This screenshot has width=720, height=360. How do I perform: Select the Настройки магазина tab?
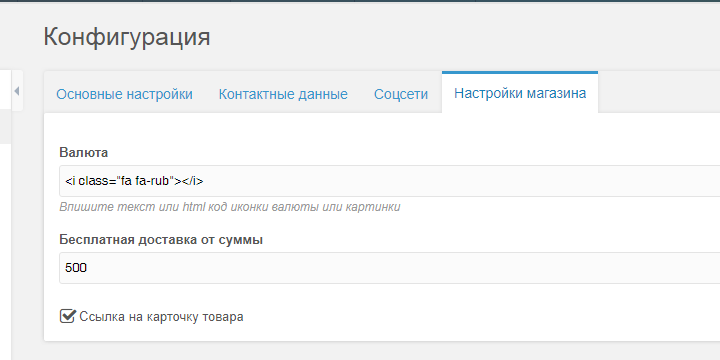coord(520,93)
